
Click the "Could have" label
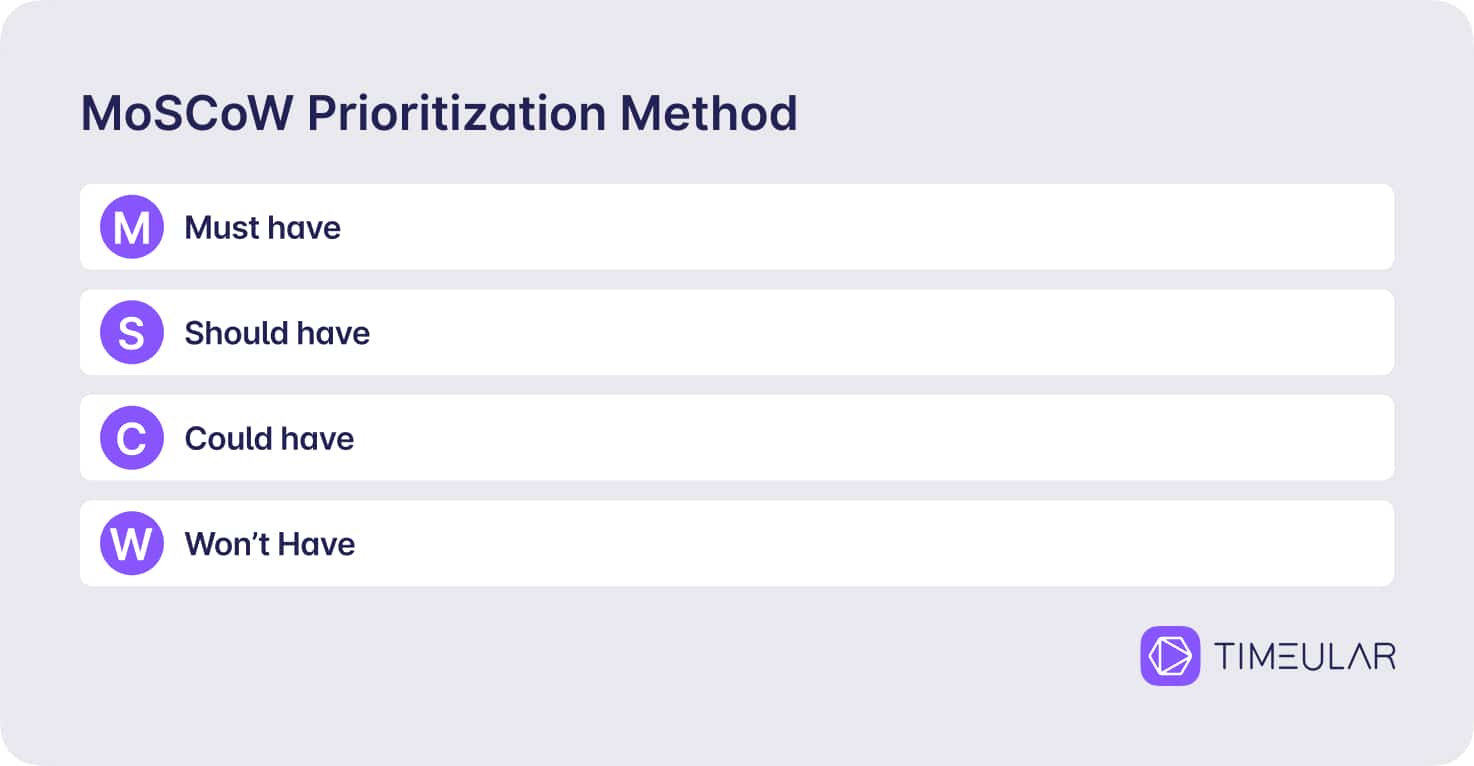point(270,439)
